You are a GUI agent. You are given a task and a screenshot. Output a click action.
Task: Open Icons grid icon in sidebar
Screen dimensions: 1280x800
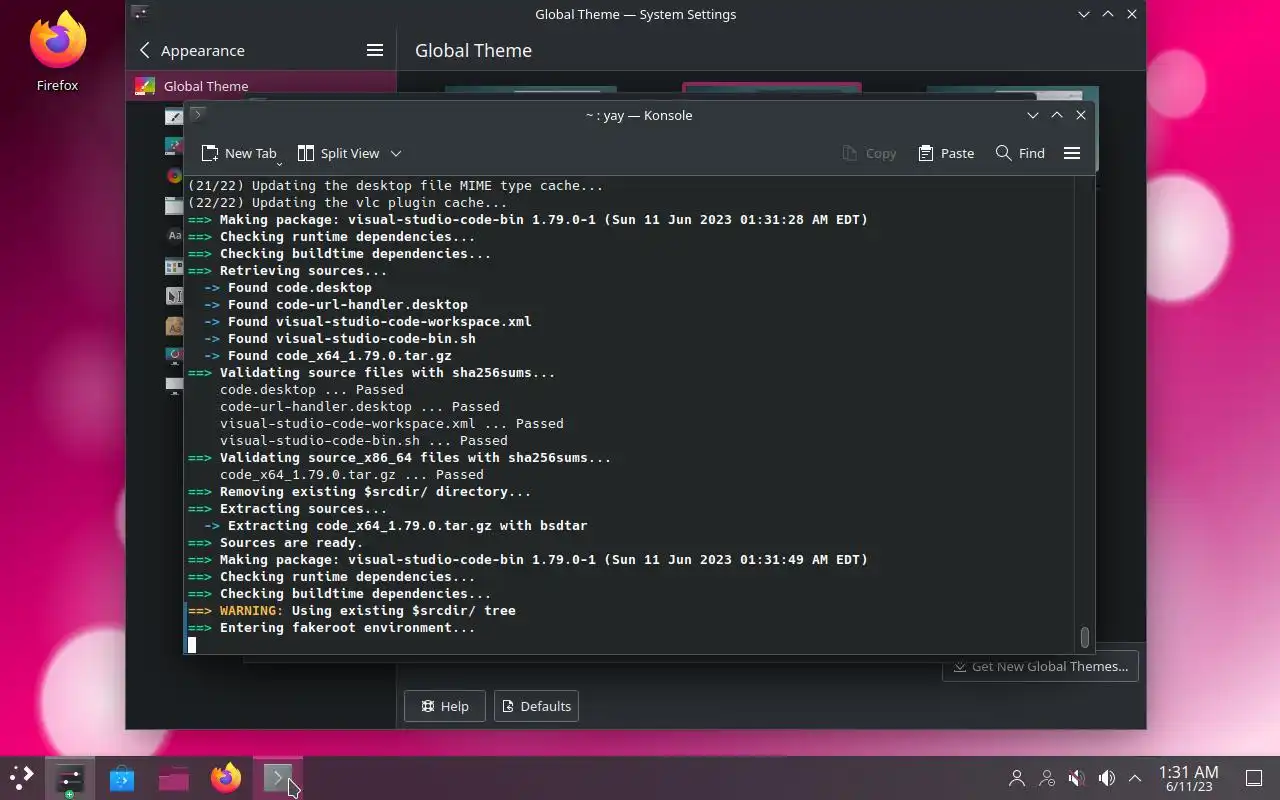[x=174, y=266]
